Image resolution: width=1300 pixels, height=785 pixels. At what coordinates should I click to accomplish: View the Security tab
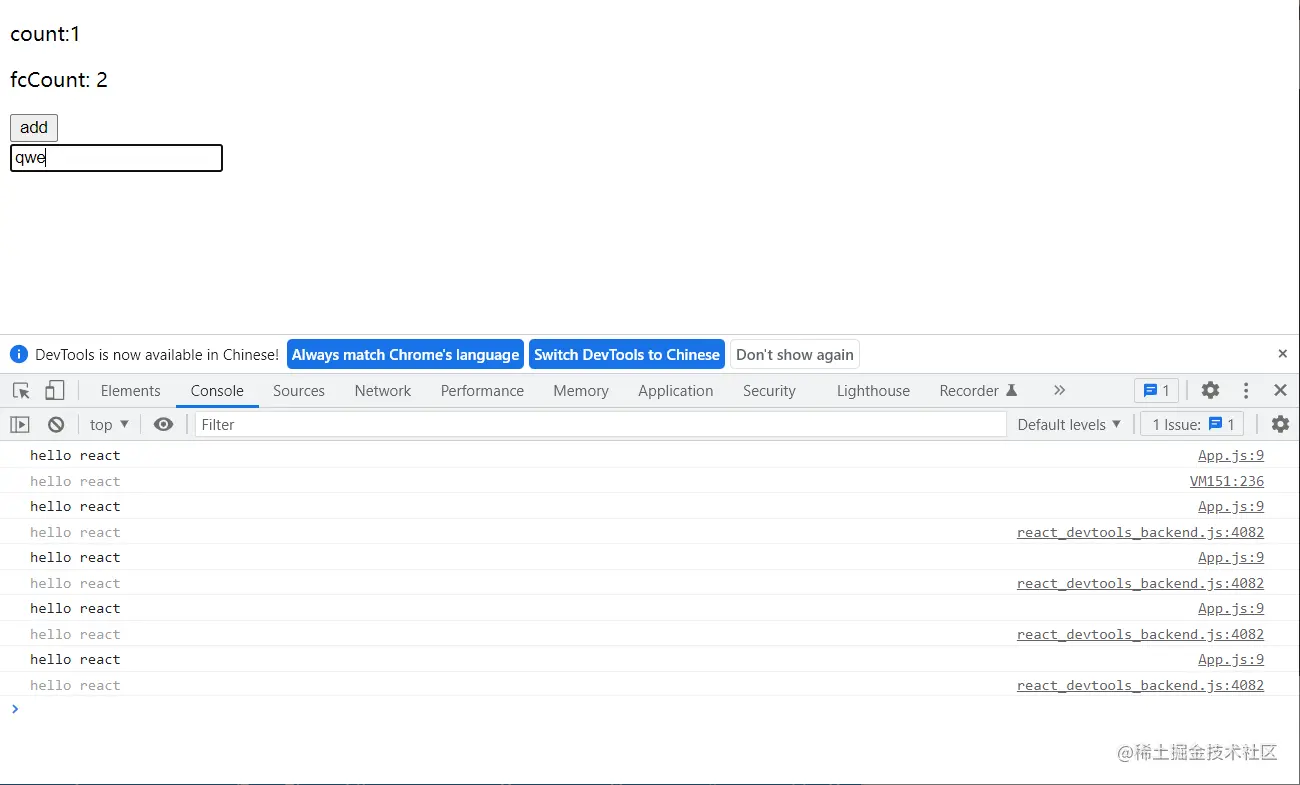click(769, 391)
